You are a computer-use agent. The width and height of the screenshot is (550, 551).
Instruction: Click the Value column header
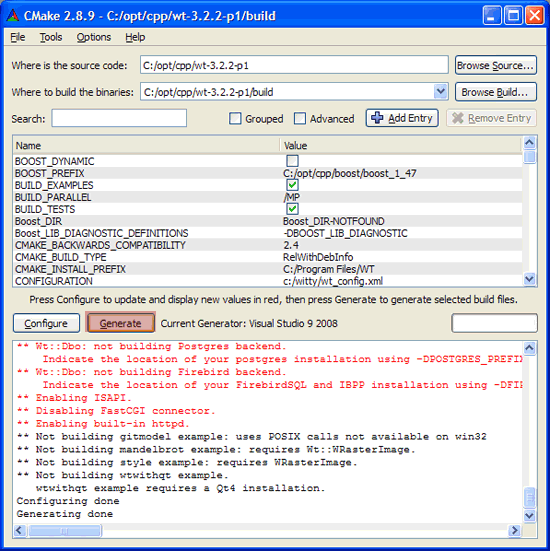click(x=401, y=145)
